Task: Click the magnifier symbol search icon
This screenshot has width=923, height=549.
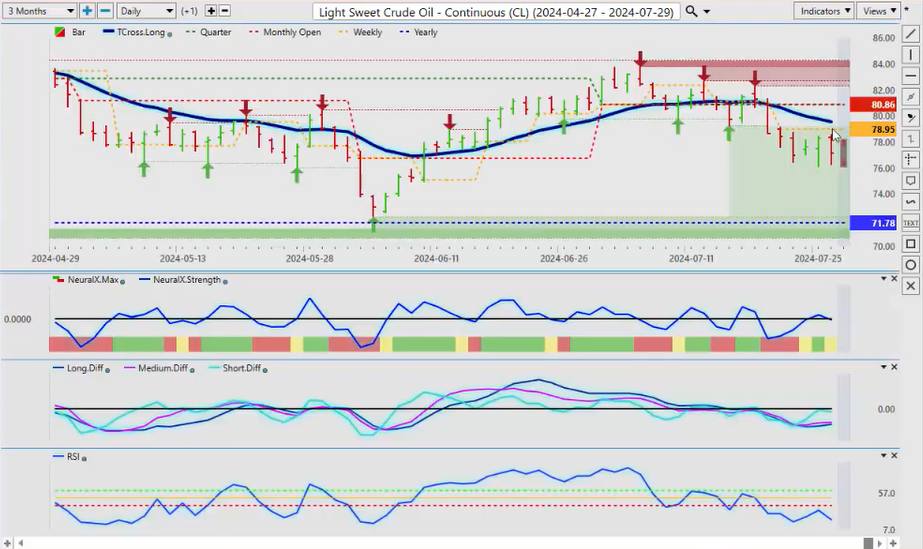Action: [692, 11]
